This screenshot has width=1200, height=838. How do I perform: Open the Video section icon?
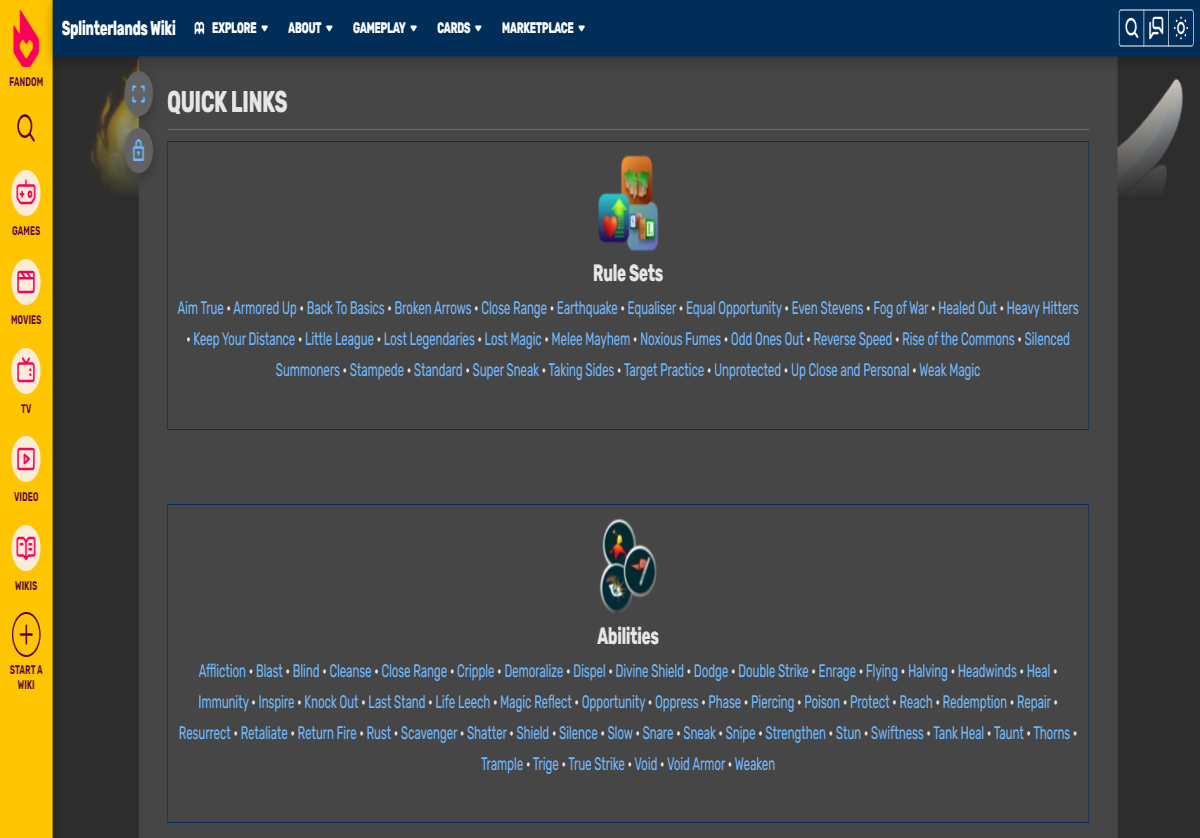pos(26,459)
